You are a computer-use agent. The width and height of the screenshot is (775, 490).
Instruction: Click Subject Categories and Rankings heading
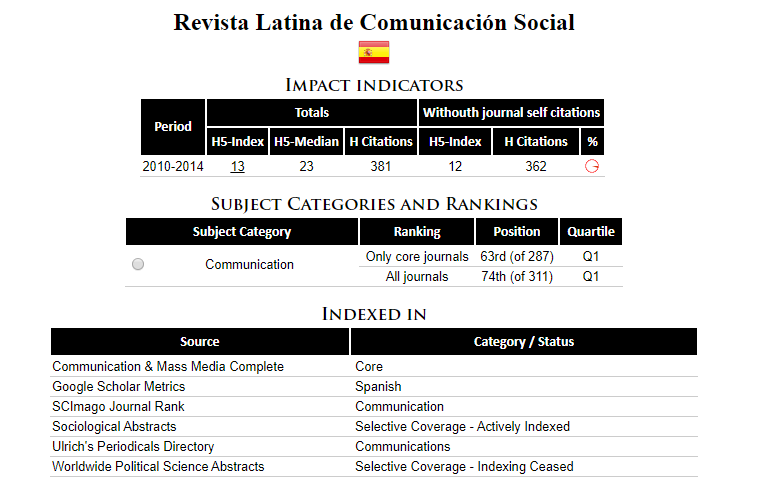(374, 204)
